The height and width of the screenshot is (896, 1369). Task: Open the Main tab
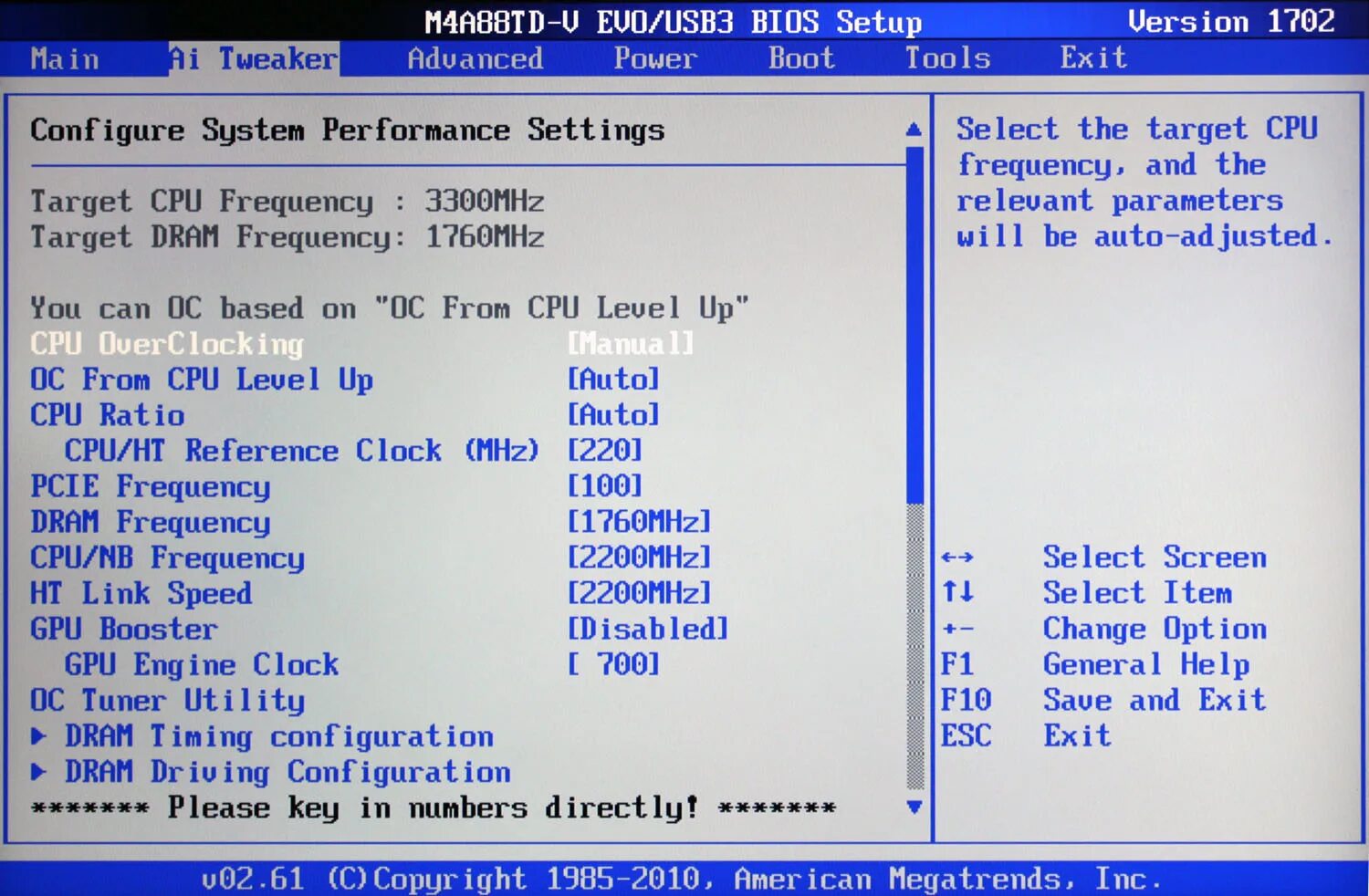[65, 59]
